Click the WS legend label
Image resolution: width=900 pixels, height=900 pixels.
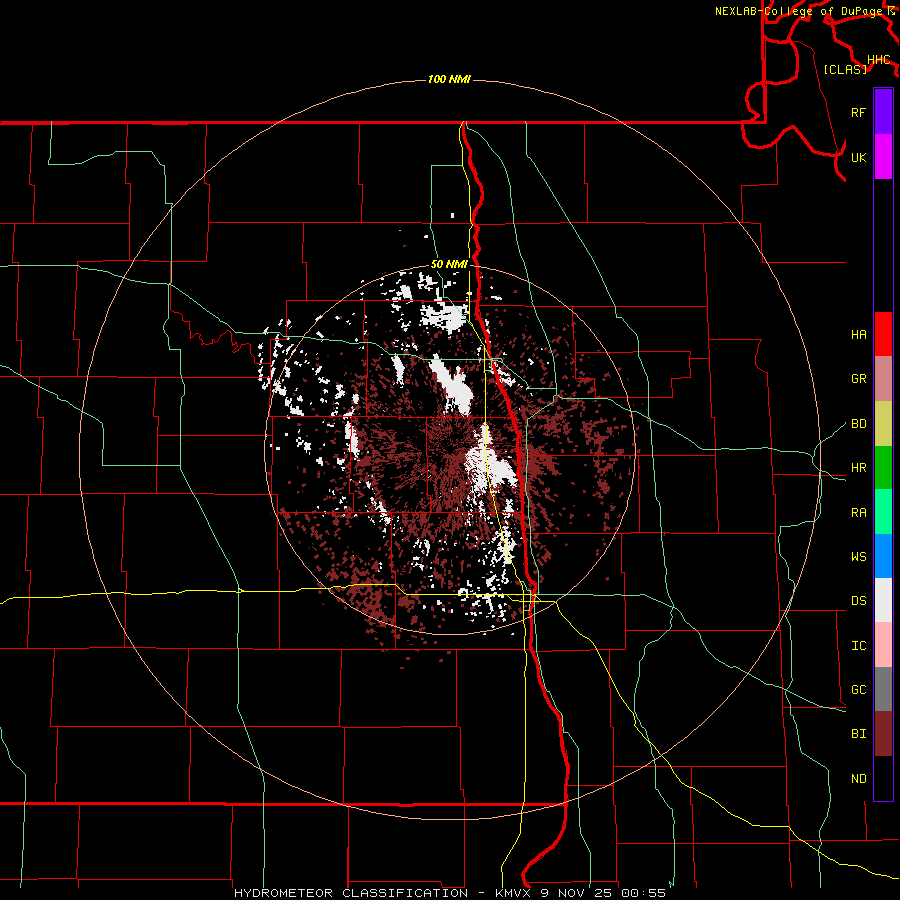tap(858, 557)
